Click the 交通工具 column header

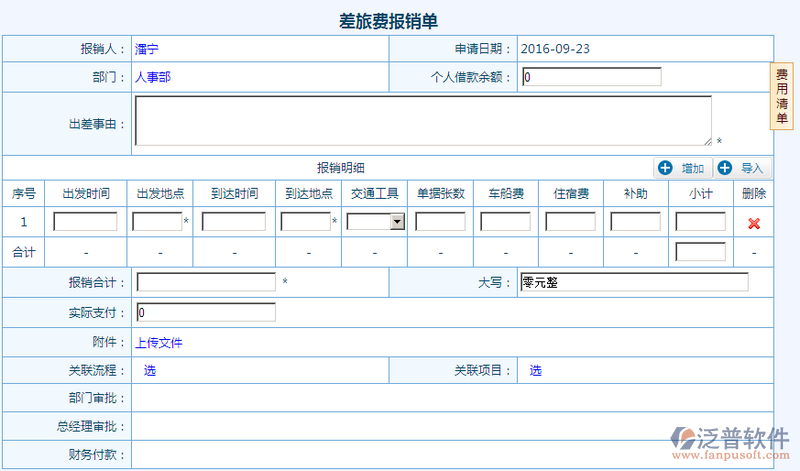tap(374, 193)
